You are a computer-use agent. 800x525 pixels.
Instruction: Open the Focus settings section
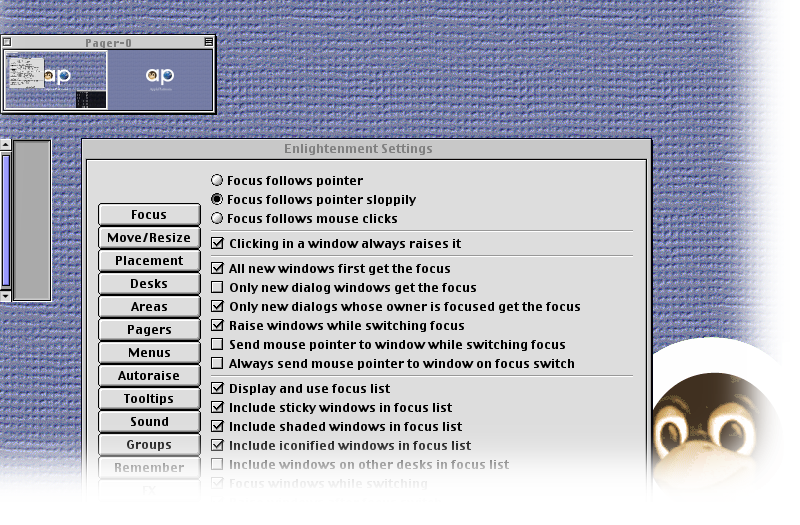149,214
